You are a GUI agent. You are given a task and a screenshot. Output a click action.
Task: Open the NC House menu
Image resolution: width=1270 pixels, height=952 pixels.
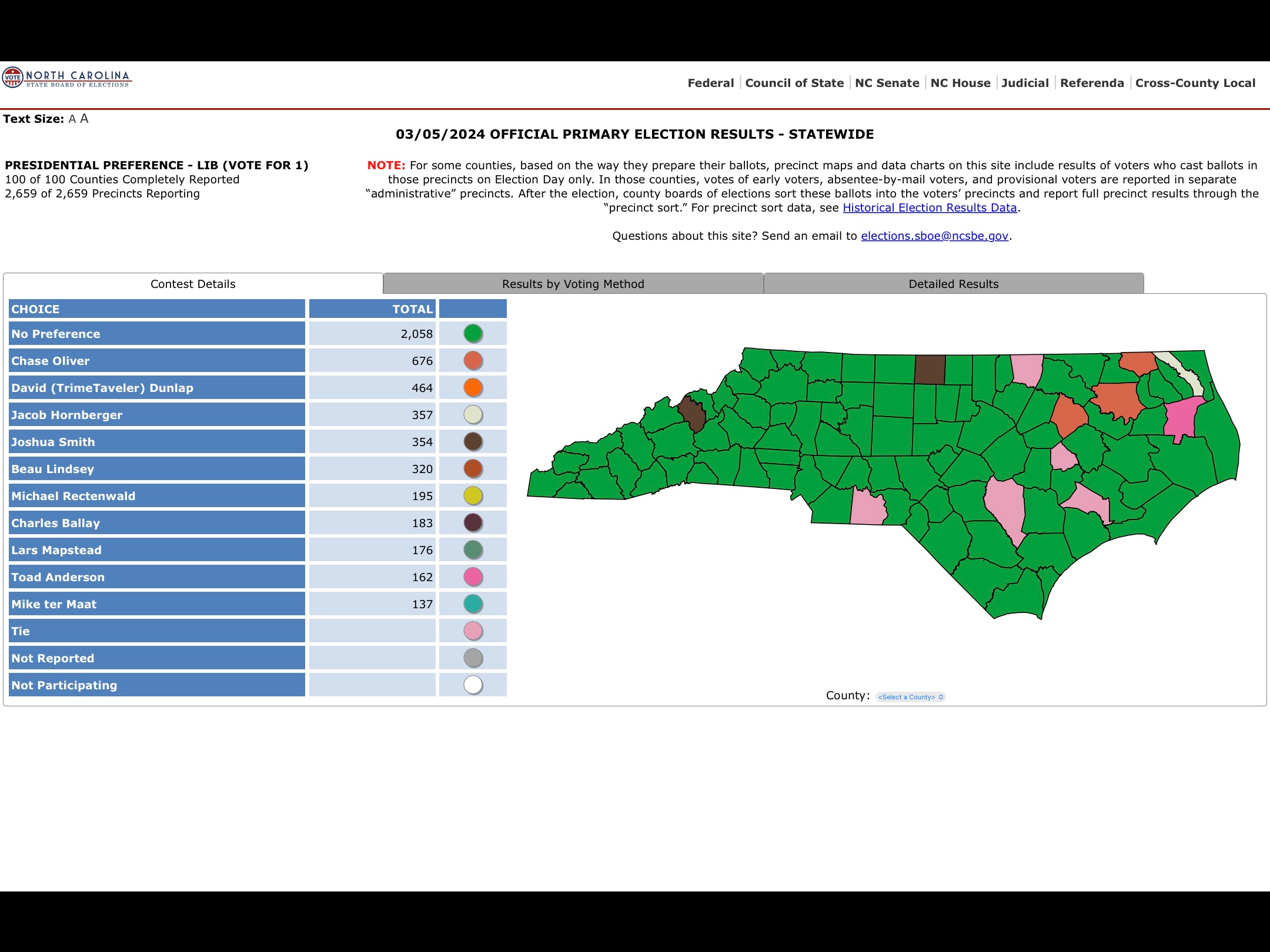pos(960,83)
